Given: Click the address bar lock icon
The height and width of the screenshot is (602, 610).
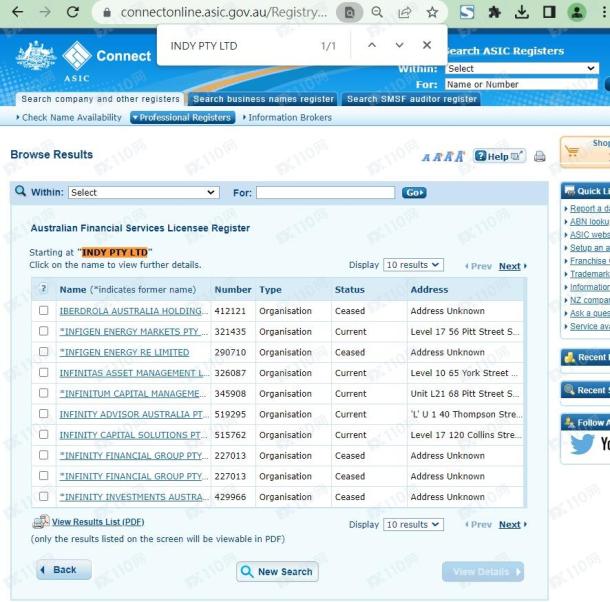Looking at the screenshot, I should tap(107, 13).
